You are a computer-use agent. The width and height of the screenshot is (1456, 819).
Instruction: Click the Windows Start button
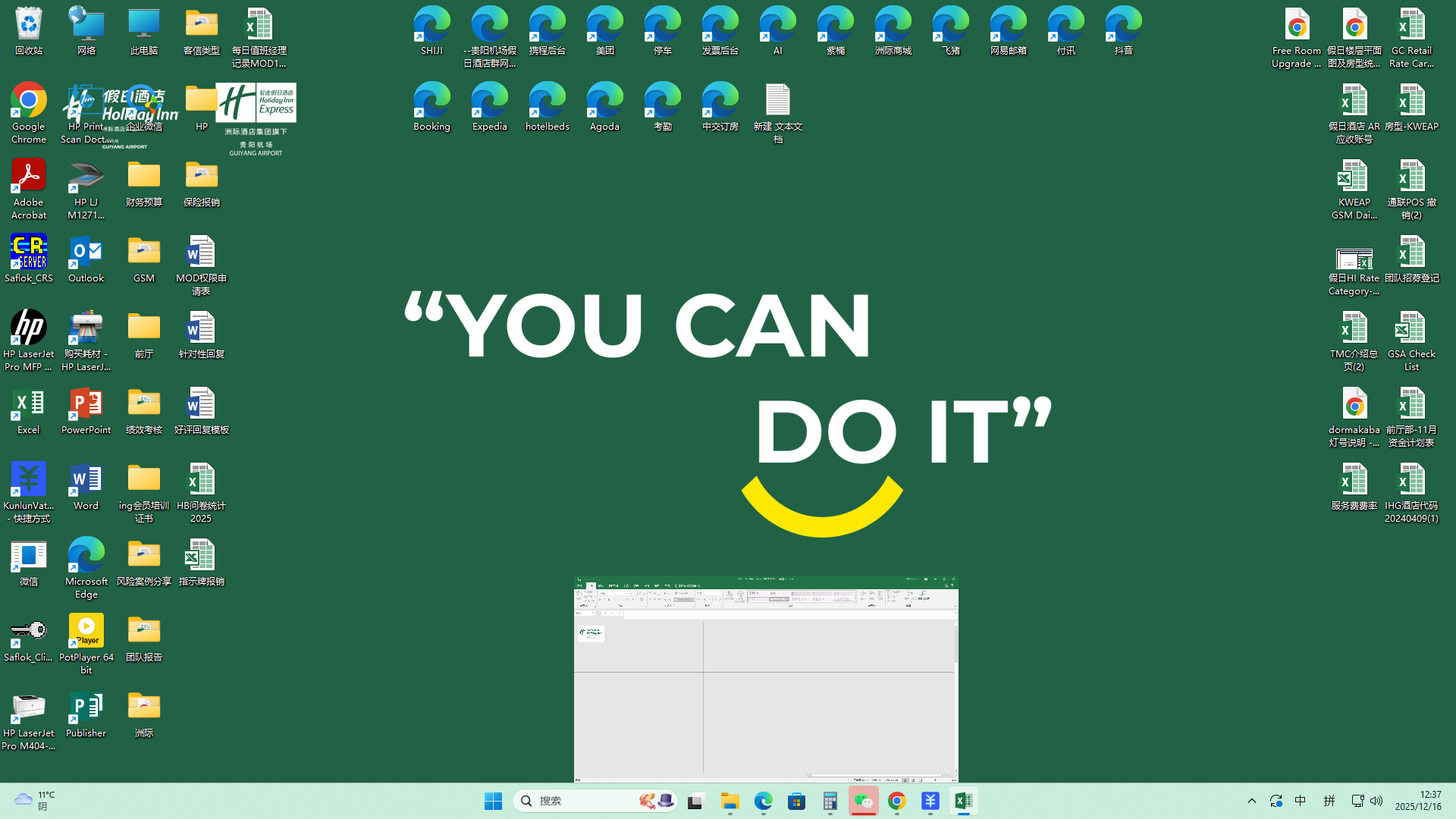[493, 801]
